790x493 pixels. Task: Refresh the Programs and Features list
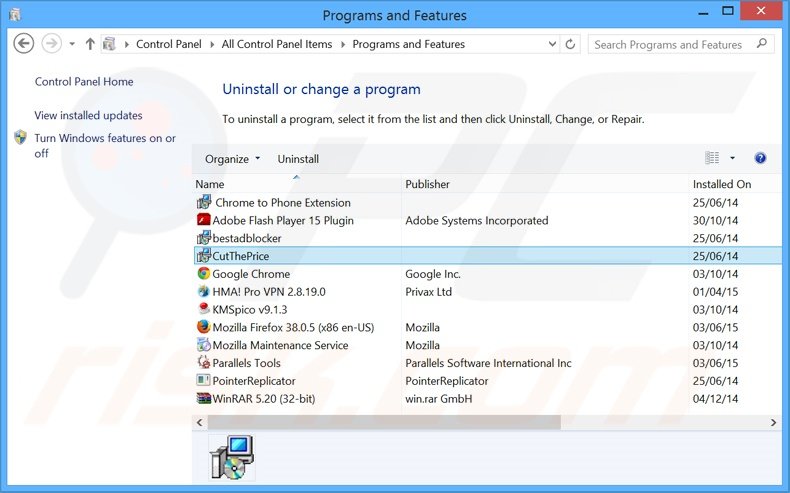pyautogui.click(x=570, y=44)
